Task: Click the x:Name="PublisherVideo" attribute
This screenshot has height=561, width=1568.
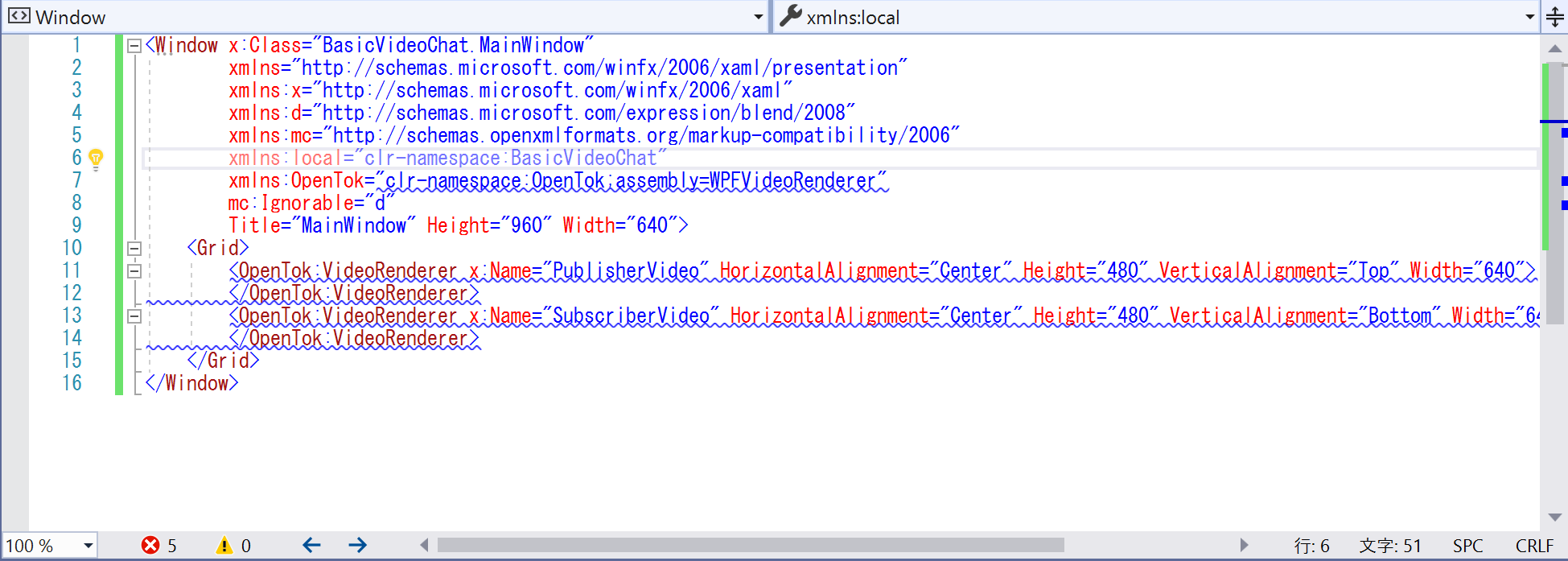Action: click(x=589, y=271)
